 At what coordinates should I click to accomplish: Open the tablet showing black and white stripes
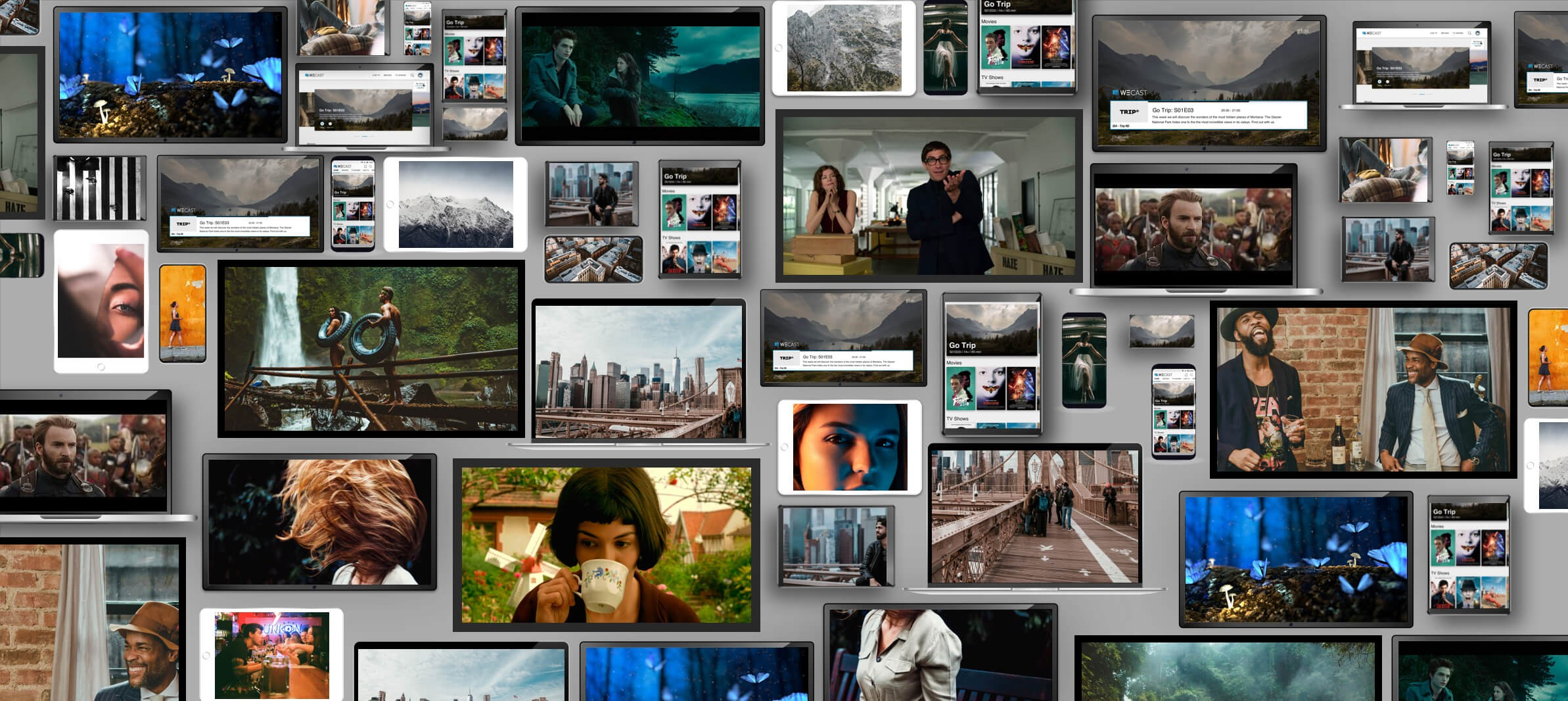(x=100, y=188)
